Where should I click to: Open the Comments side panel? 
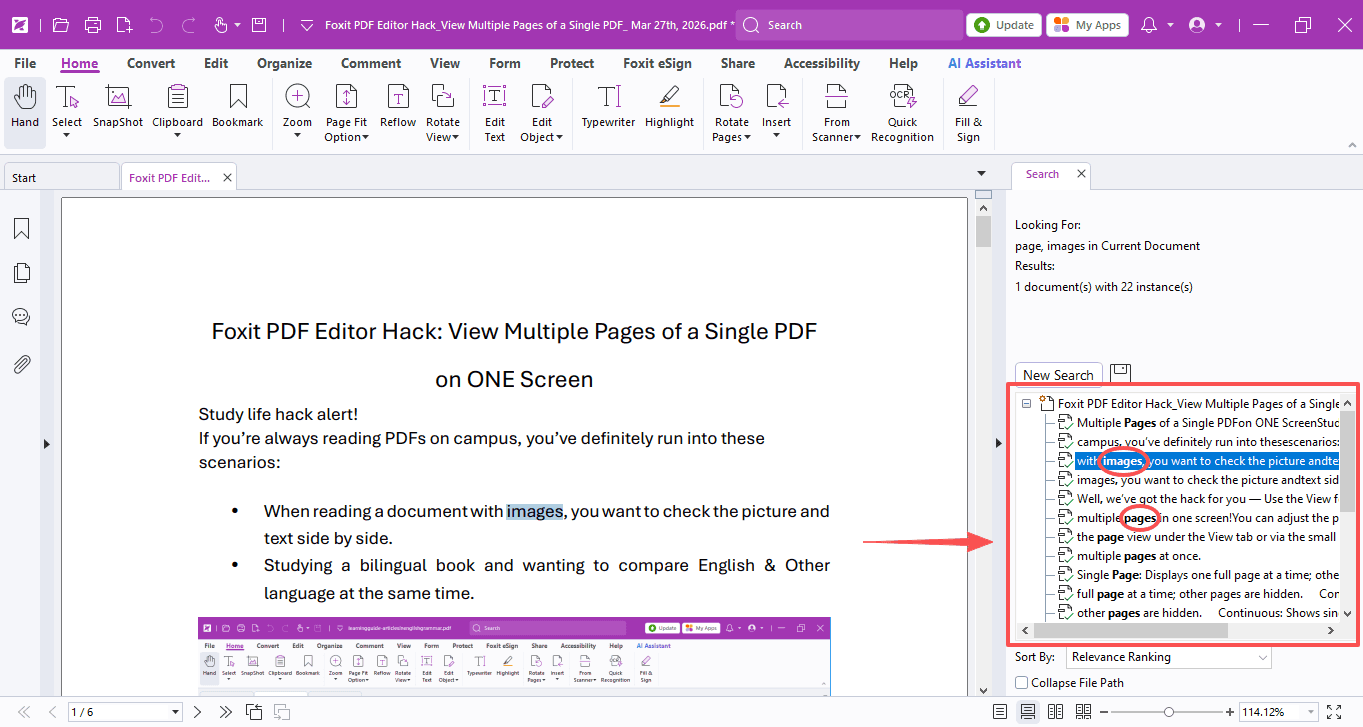coord(21,317)
